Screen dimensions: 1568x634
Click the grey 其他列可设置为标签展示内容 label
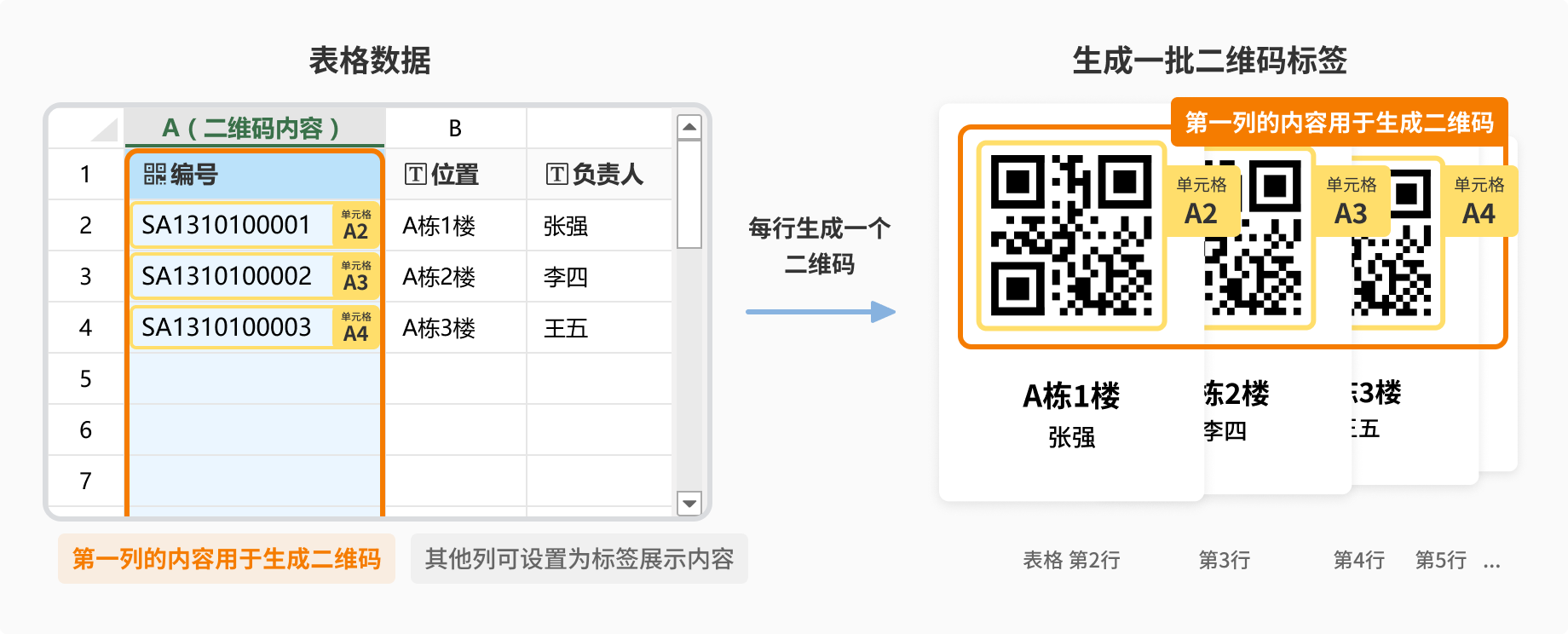(579, 559)
